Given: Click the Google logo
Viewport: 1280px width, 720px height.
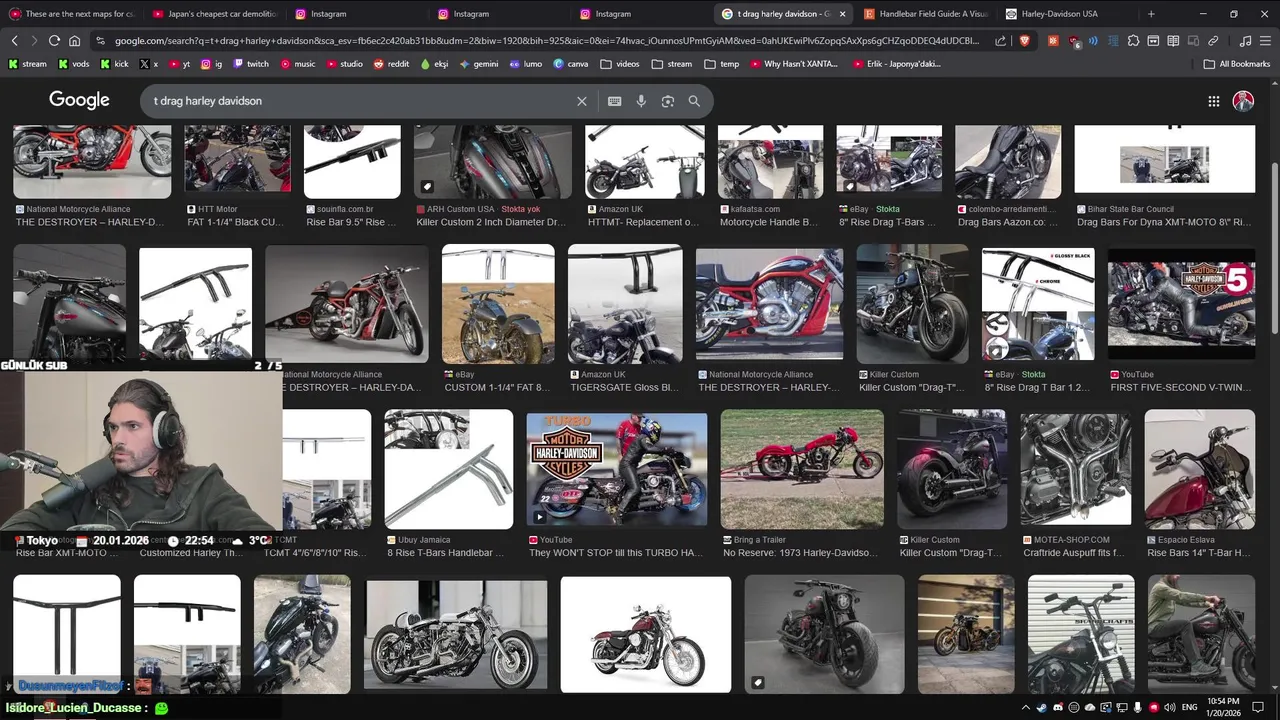Looking at the screenshot, I should click(79, 100).
